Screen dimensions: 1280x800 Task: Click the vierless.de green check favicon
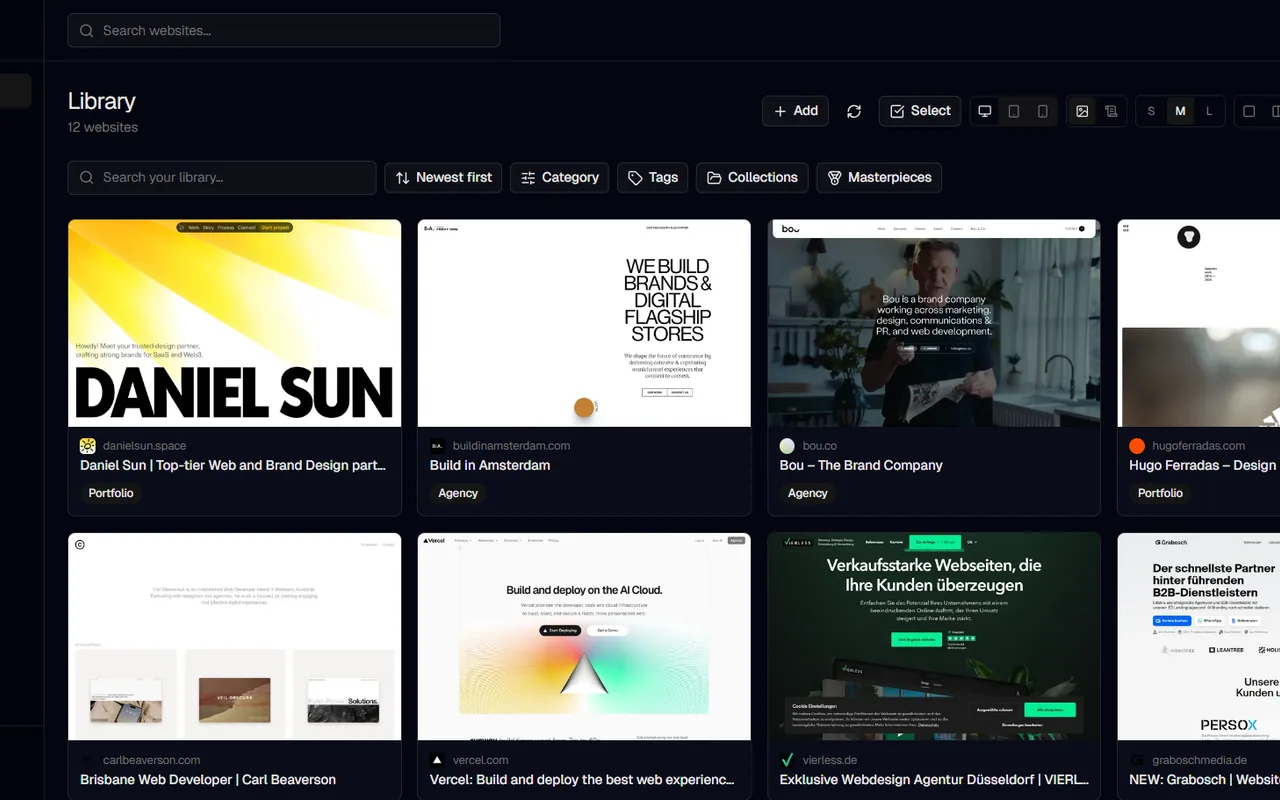(x=787, y=760)
